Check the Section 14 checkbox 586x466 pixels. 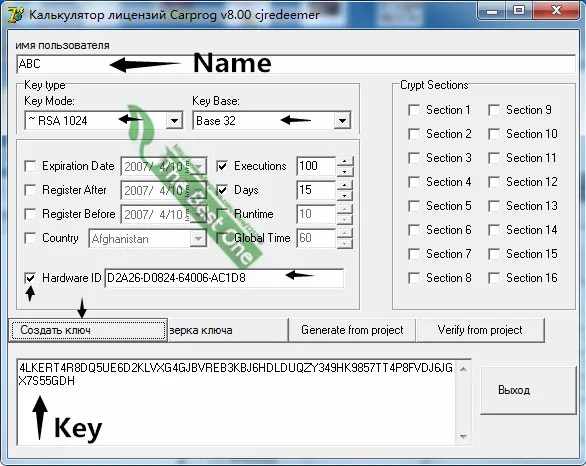[x=494, y=230]
